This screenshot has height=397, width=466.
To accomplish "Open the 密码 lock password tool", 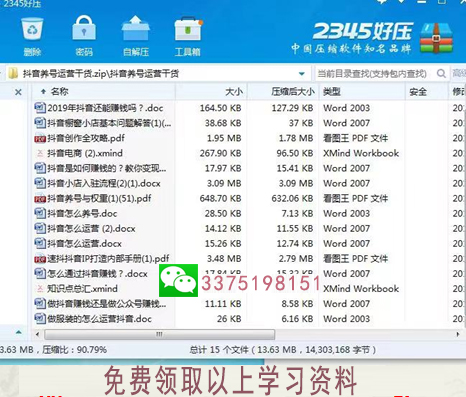I will 84,28.
